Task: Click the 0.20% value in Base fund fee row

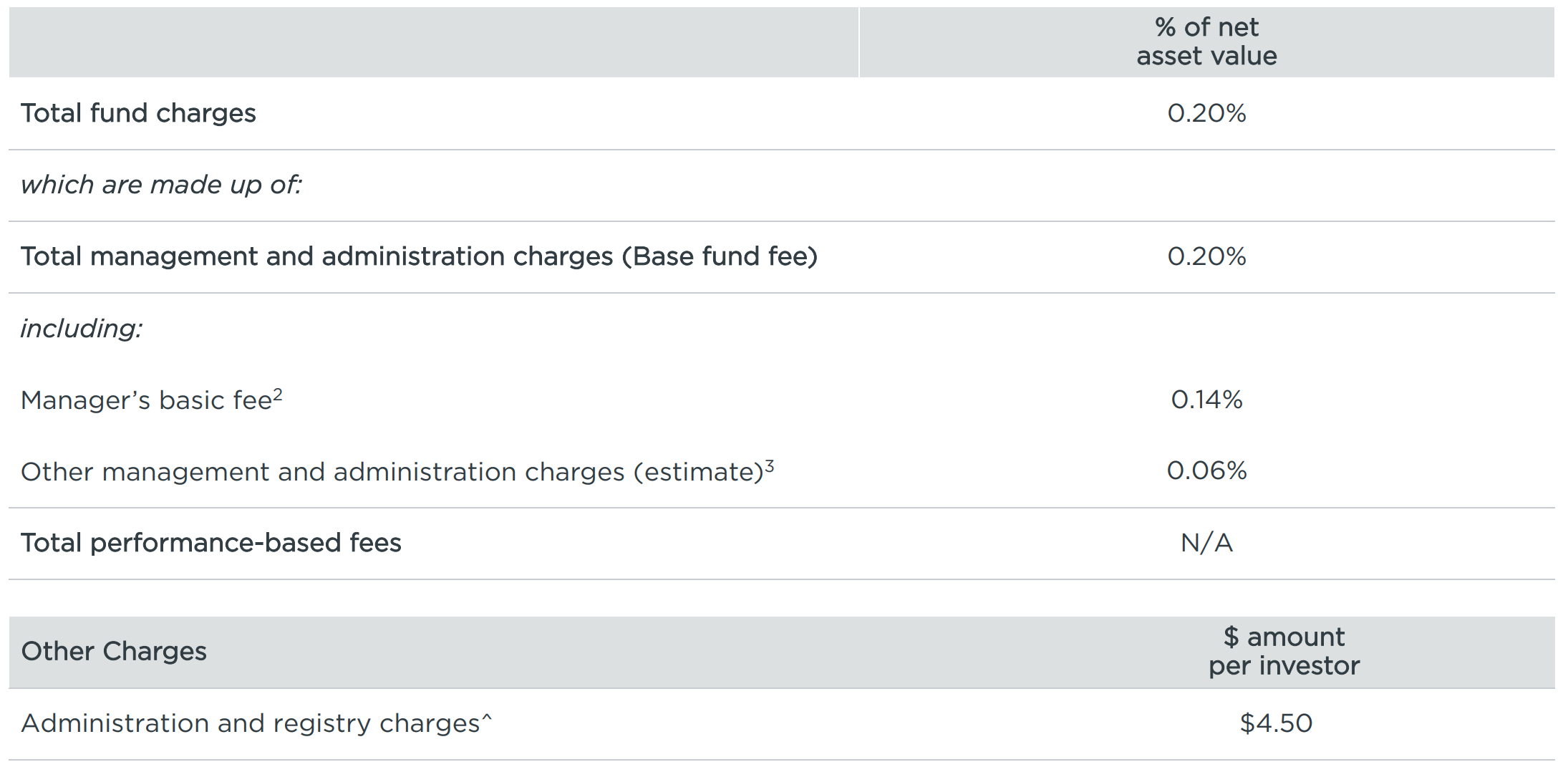Action: click(x=1206, y=256)
